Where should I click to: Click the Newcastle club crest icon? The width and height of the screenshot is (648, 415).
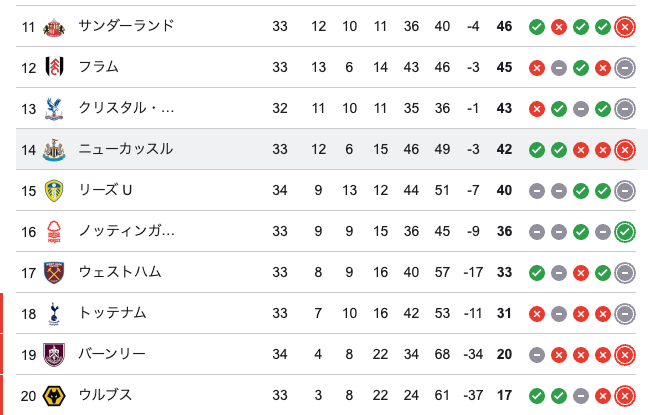click(54, 150)
